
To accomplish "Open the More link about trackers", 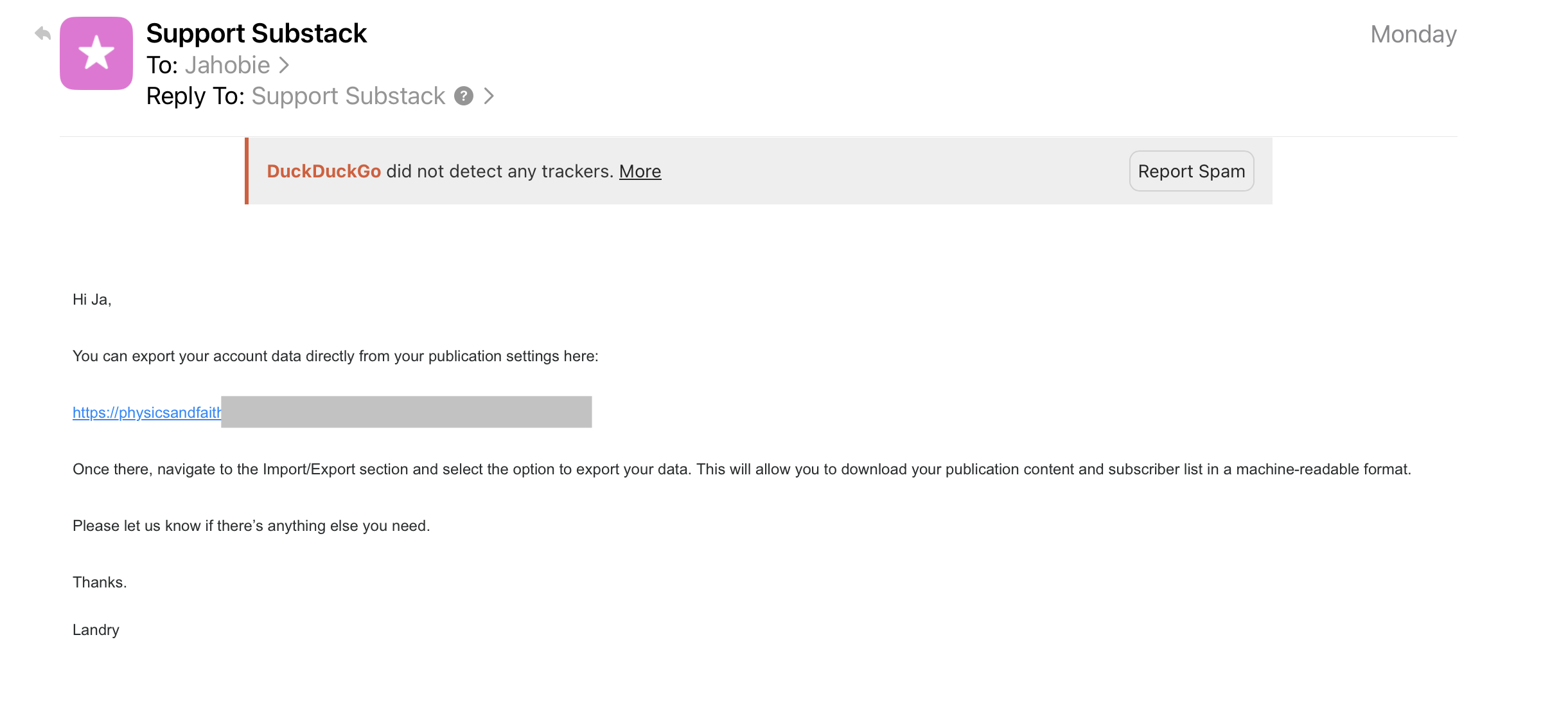I will click(x=640, y=172).
